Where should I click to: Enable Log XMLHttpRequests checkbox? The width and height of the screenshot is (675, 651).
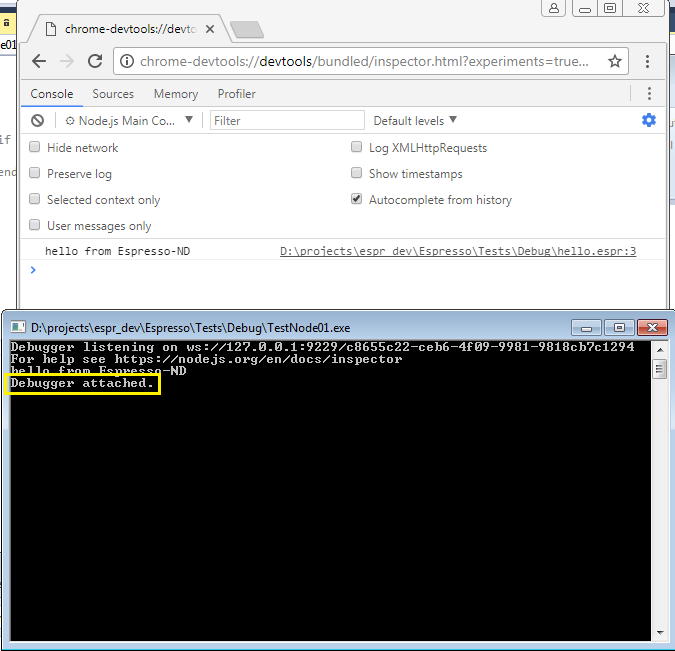click(356, 147)
